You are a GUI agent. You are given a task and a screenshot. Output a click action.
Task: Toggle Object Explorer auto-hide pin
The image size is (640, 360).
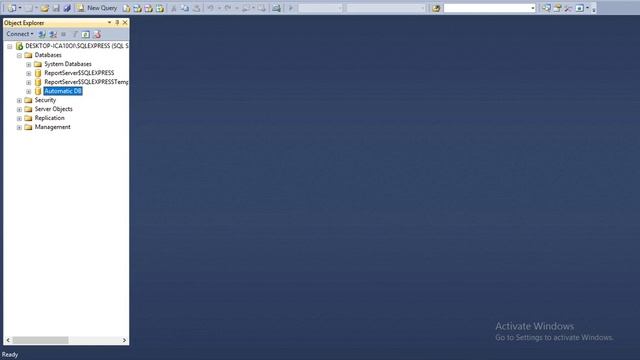[x=117, y=22]
